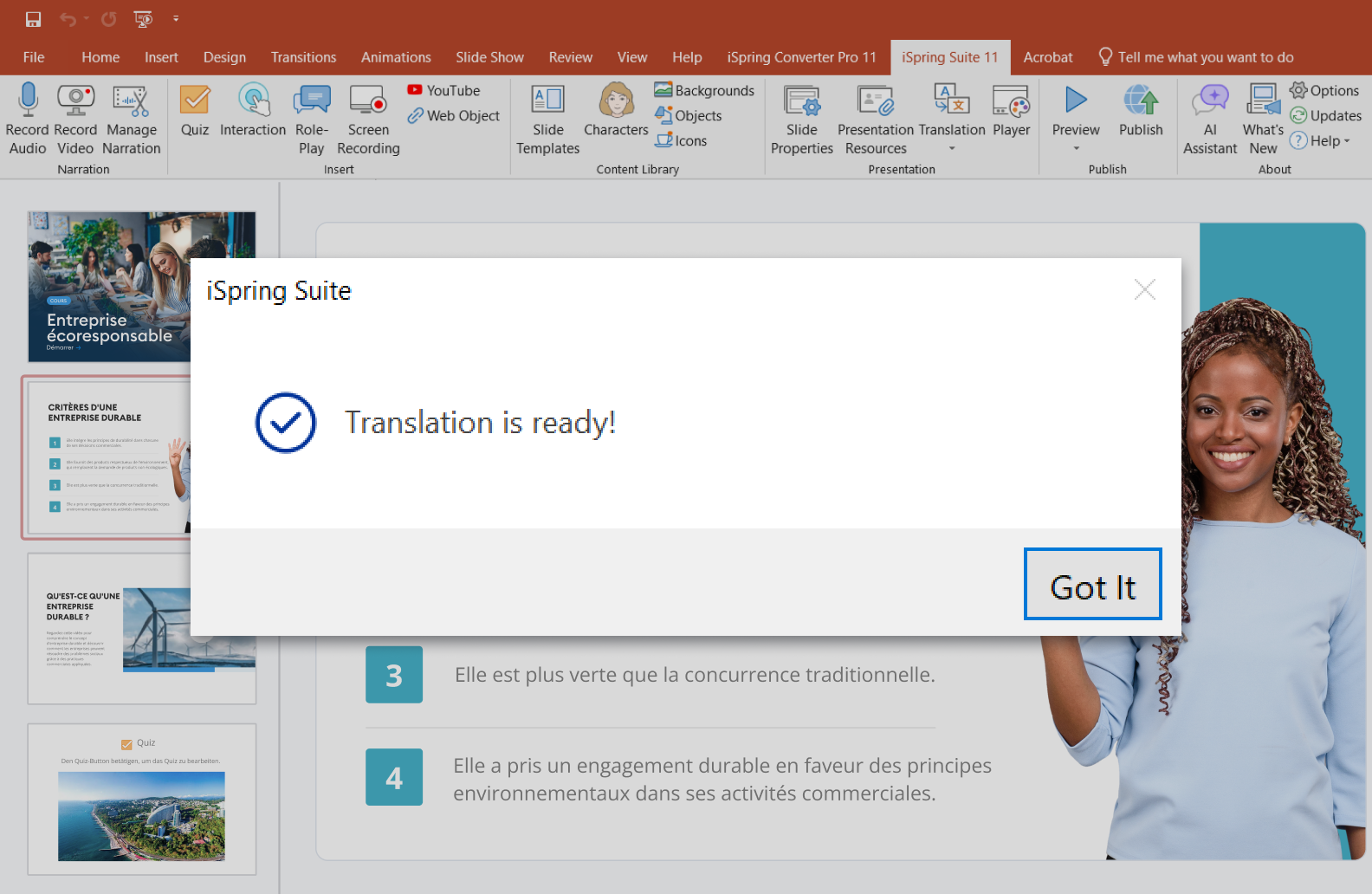The image size is (1372, 894).
Task: Switch to the Transitions tab
Action: 303,57
